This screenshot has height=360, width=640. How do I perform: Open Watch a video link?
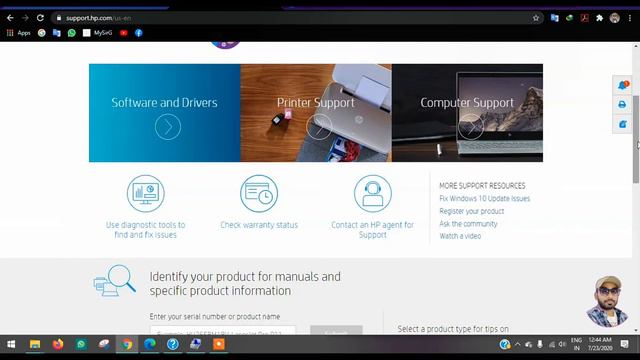460,236
